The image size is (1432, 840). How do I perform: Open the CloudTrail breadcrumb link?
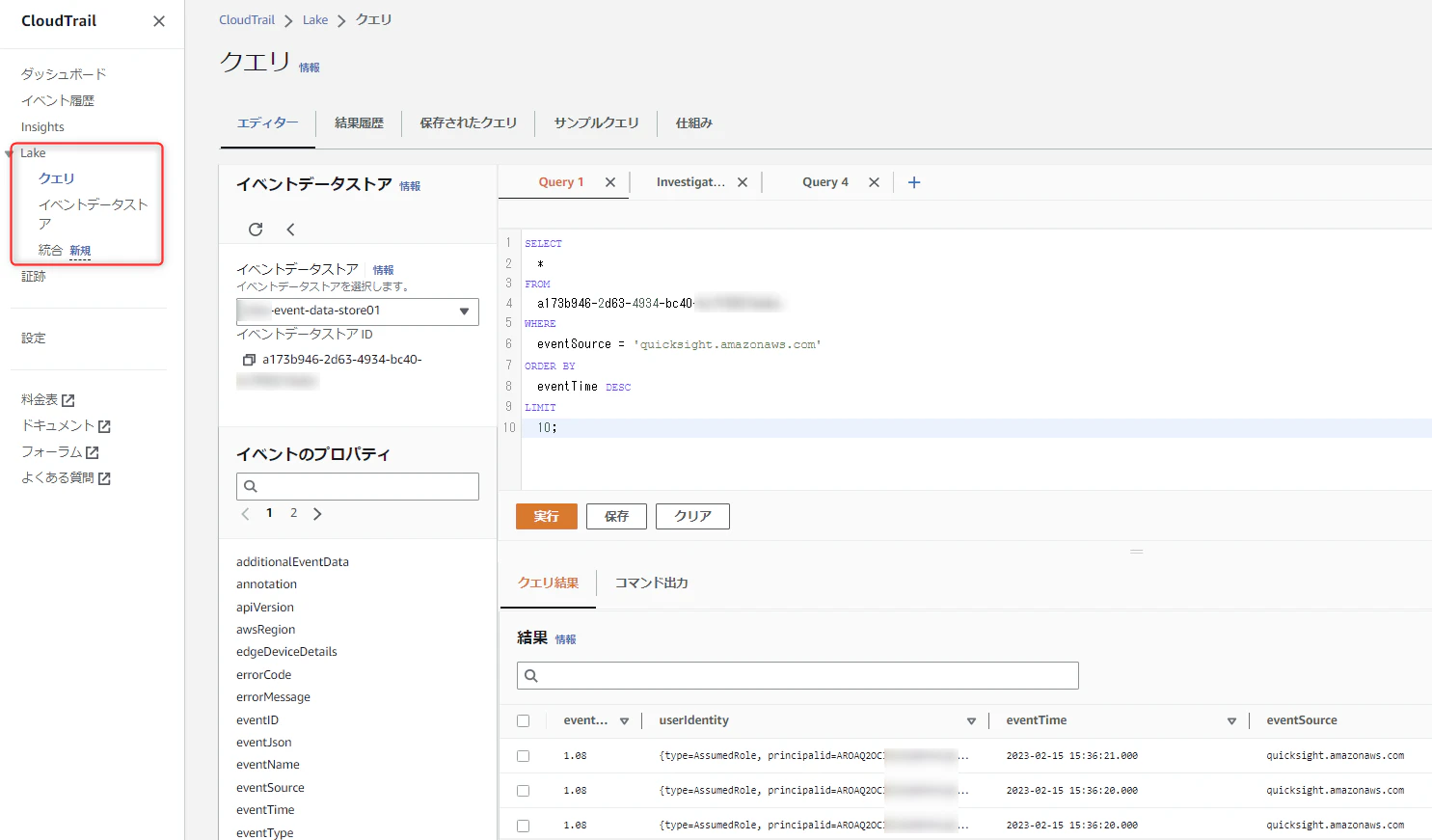247,20
